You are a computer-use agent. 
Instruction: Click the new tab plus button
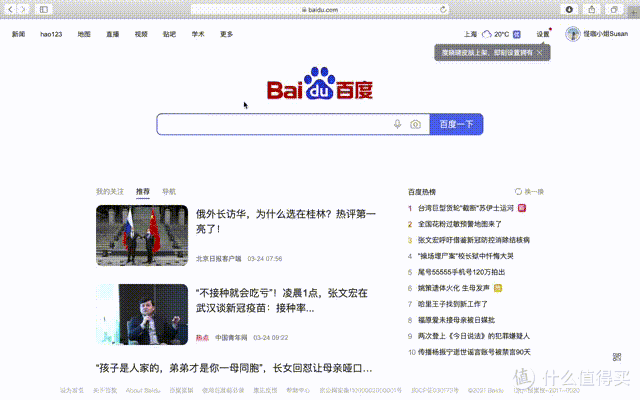[x=633, y=12]
